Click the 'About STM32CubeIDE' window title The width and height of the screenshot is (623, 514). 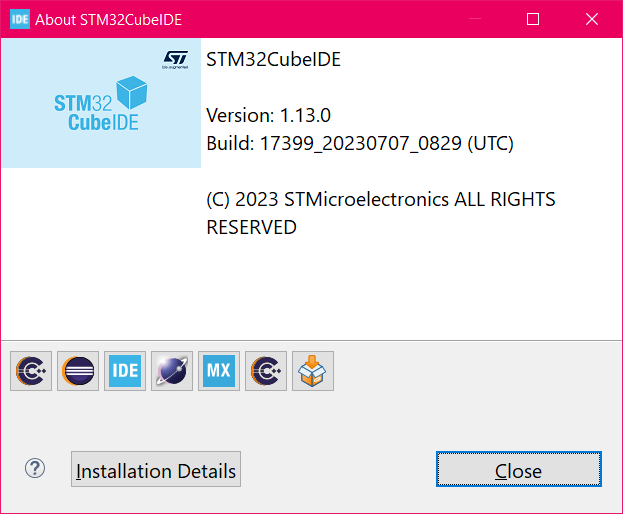109,20
